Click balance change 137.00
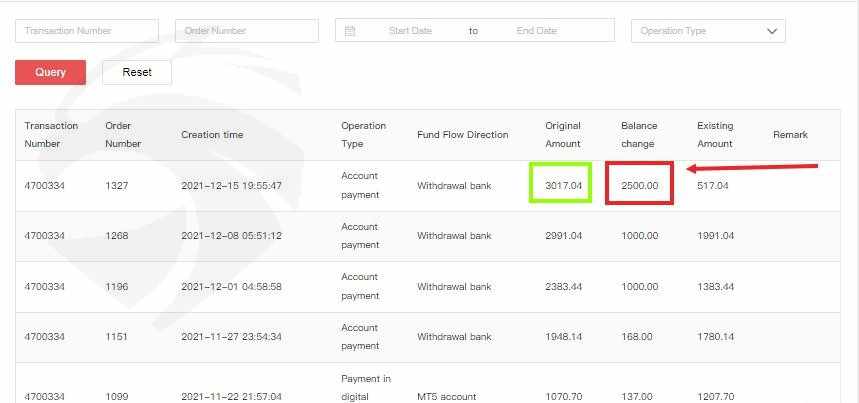The height and width of the screenshot is (403, 859). 637,396
